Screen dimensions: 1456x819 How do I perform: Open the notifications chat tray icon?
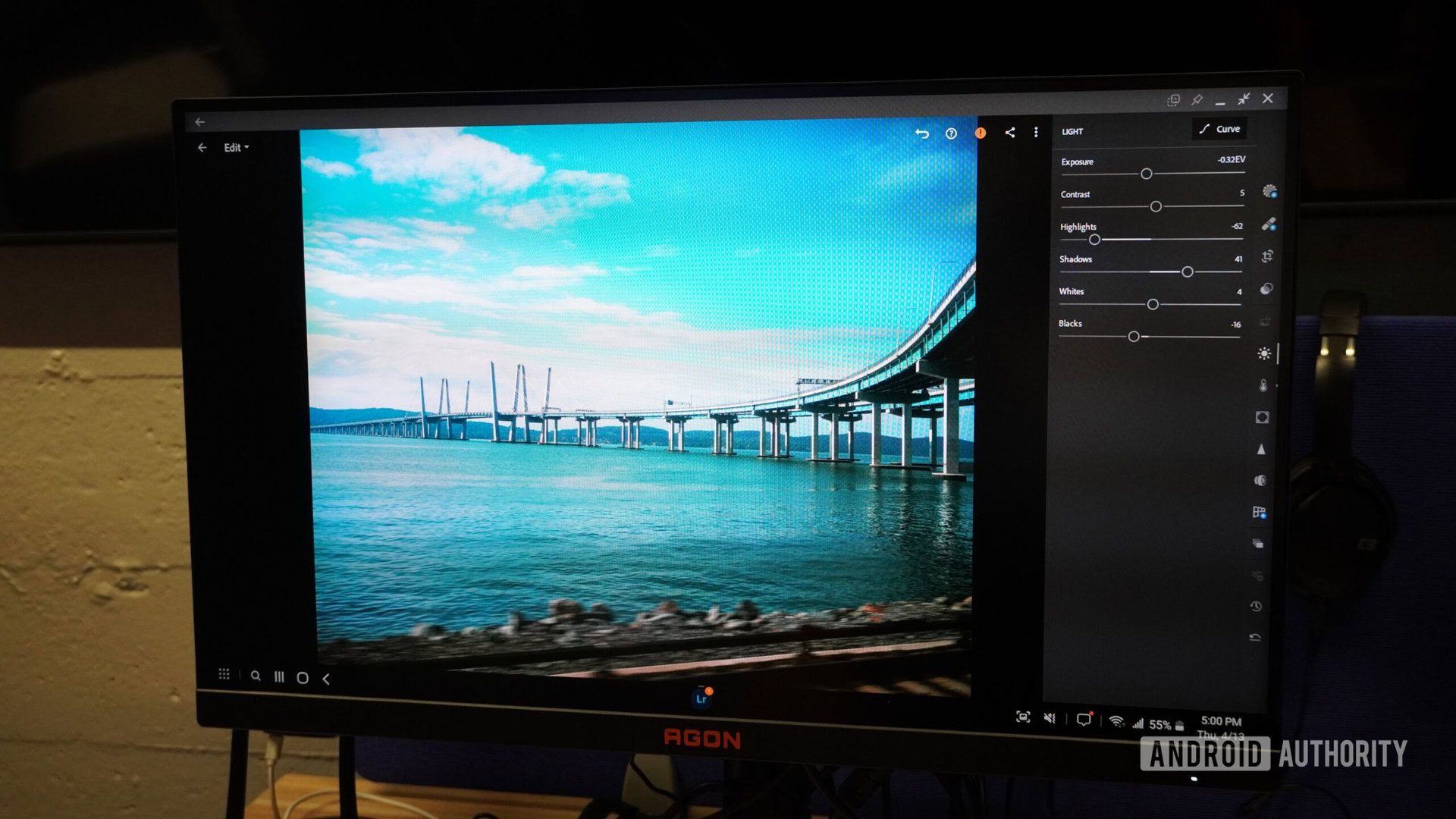click(x=1084, y=720)
